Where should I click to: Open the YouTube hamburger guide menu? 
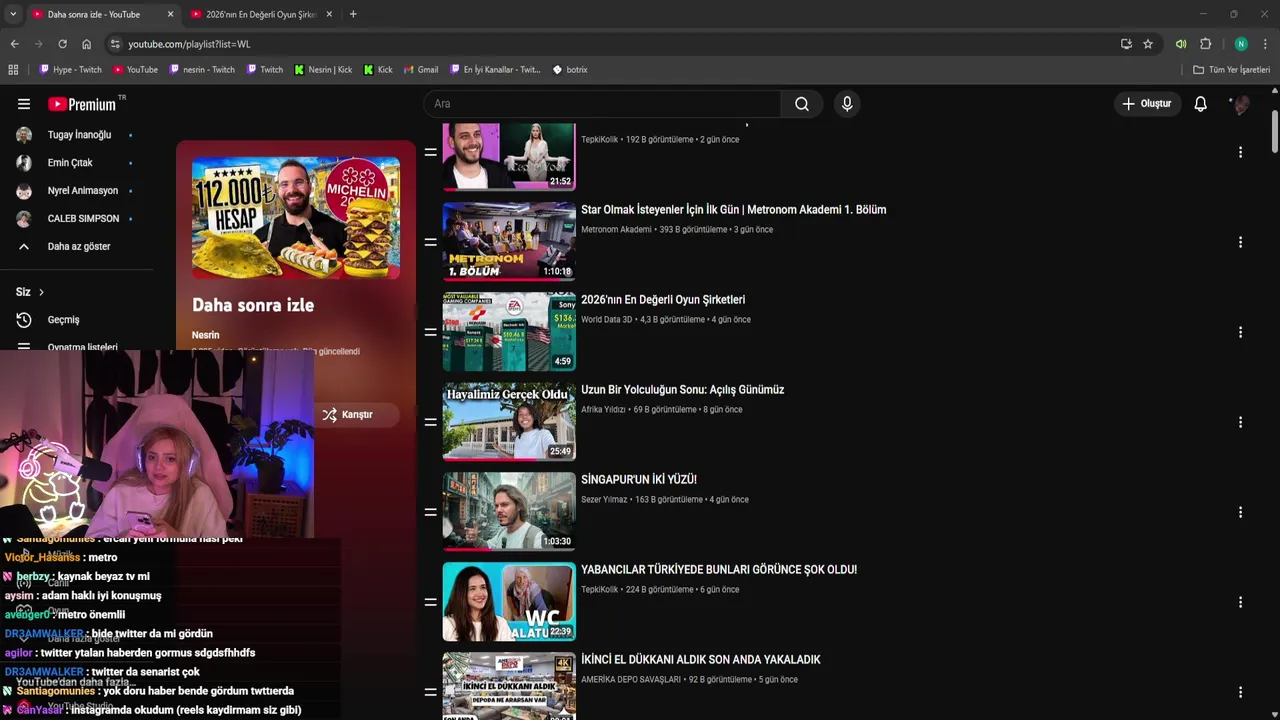point(24,104)
